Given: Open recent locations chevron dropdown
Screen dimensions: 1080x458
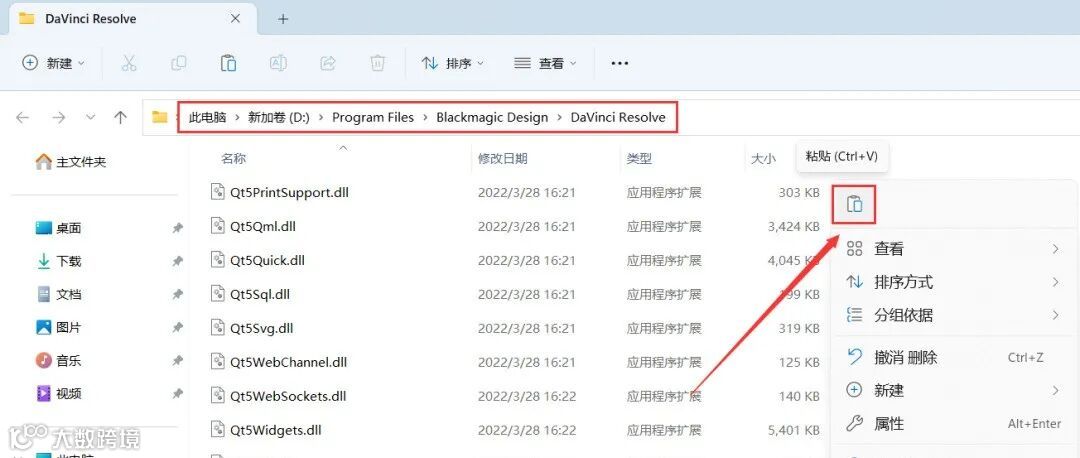Looking at the screenshot, I should pos(90,118).
